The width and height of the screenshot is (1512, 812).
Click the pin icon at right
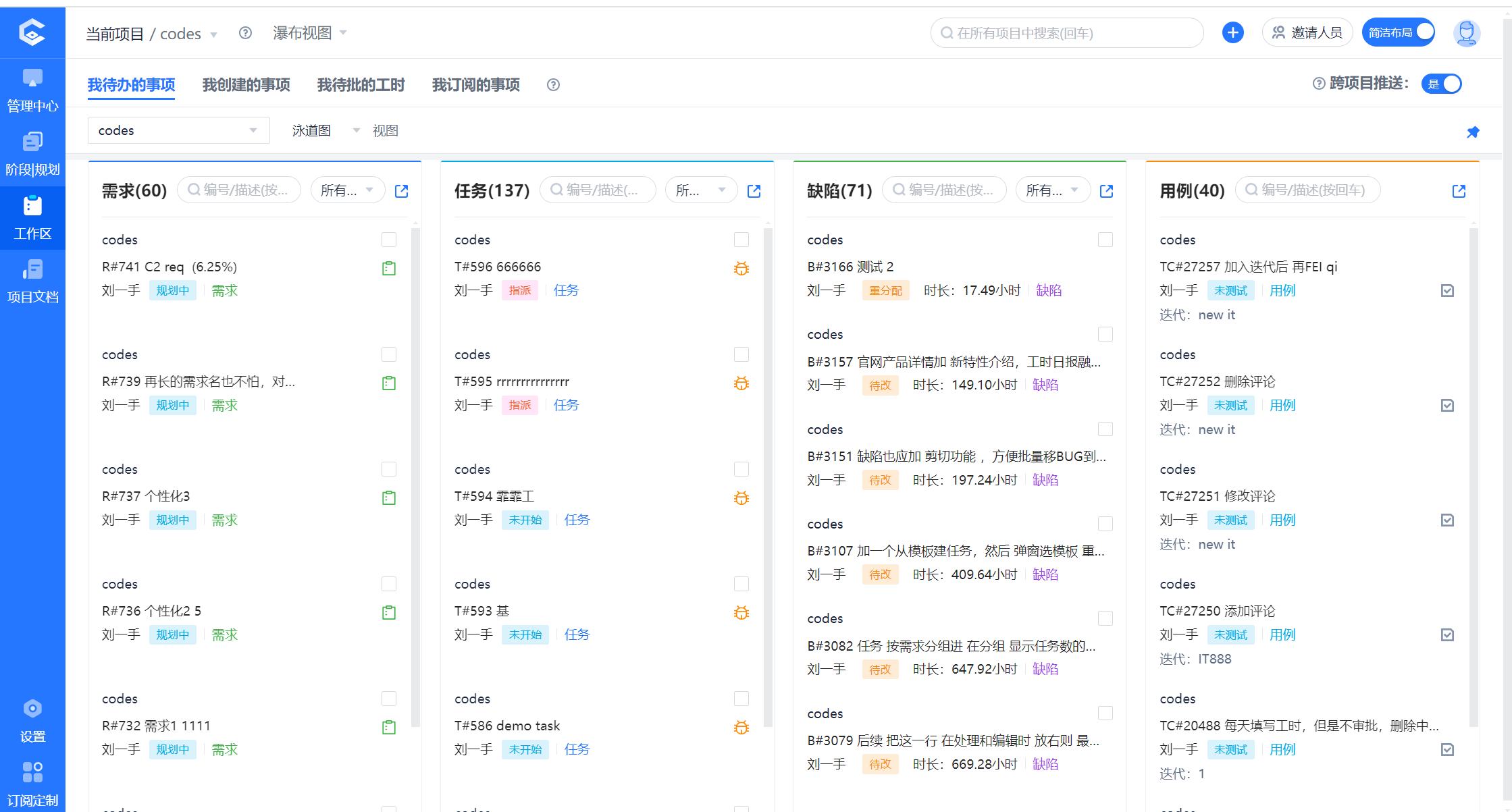(1473, 132)
